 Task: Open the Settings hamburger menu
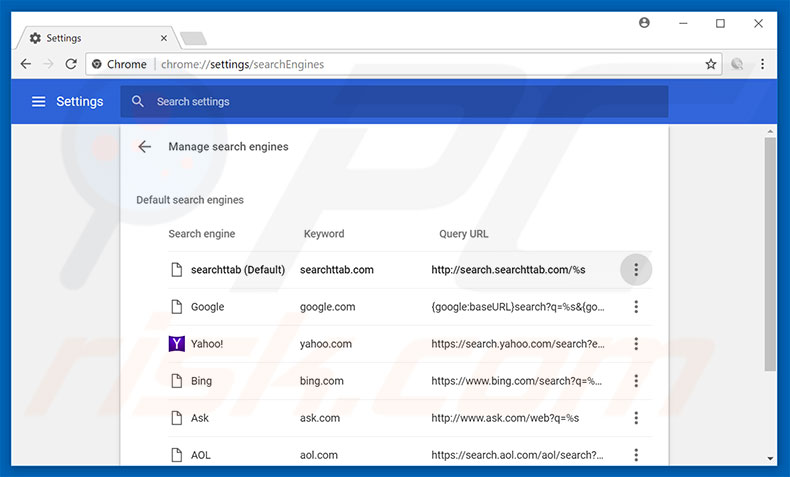pos(39,101)
